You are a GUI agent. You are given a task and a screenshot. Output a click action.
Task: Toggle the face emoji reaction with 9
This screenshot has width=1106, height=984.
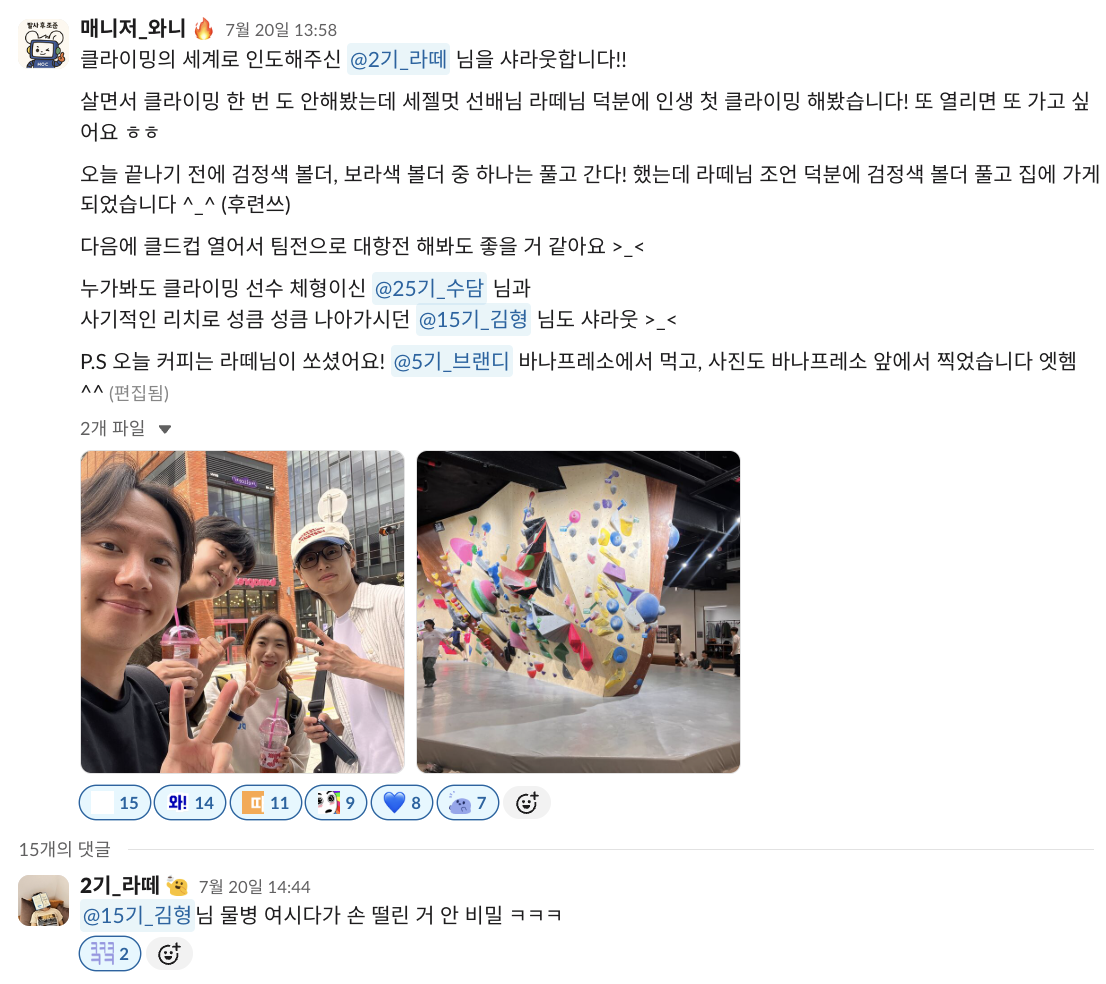[x=336, y=803]
